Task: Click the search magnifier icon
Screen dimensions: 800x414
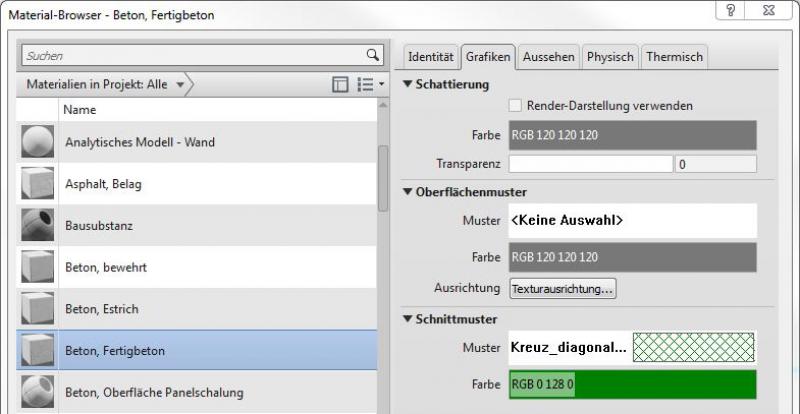Action: tap(372, 56)
